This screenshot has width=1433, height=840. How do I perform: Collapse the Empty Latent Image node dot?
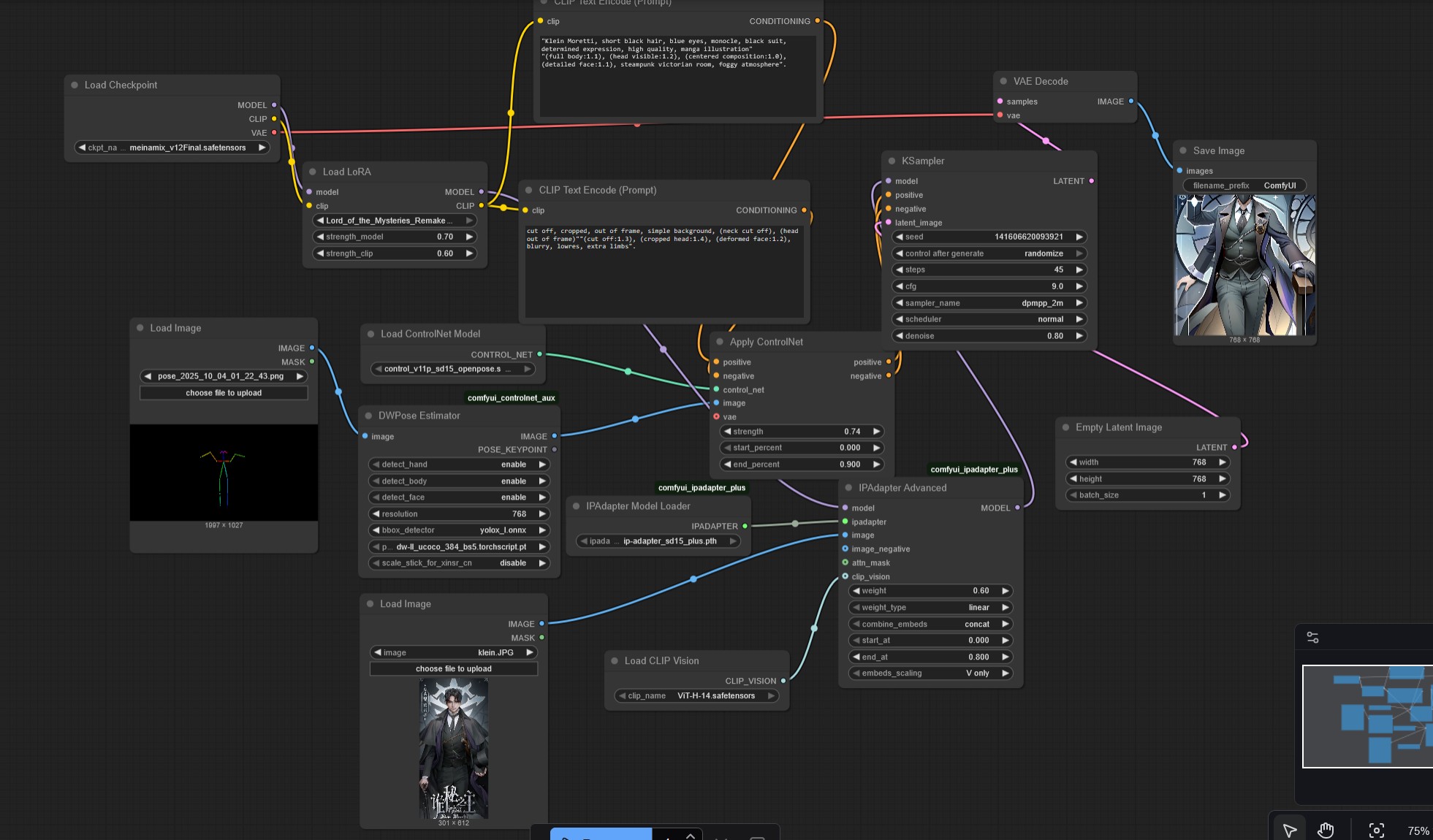(1065, 427)
